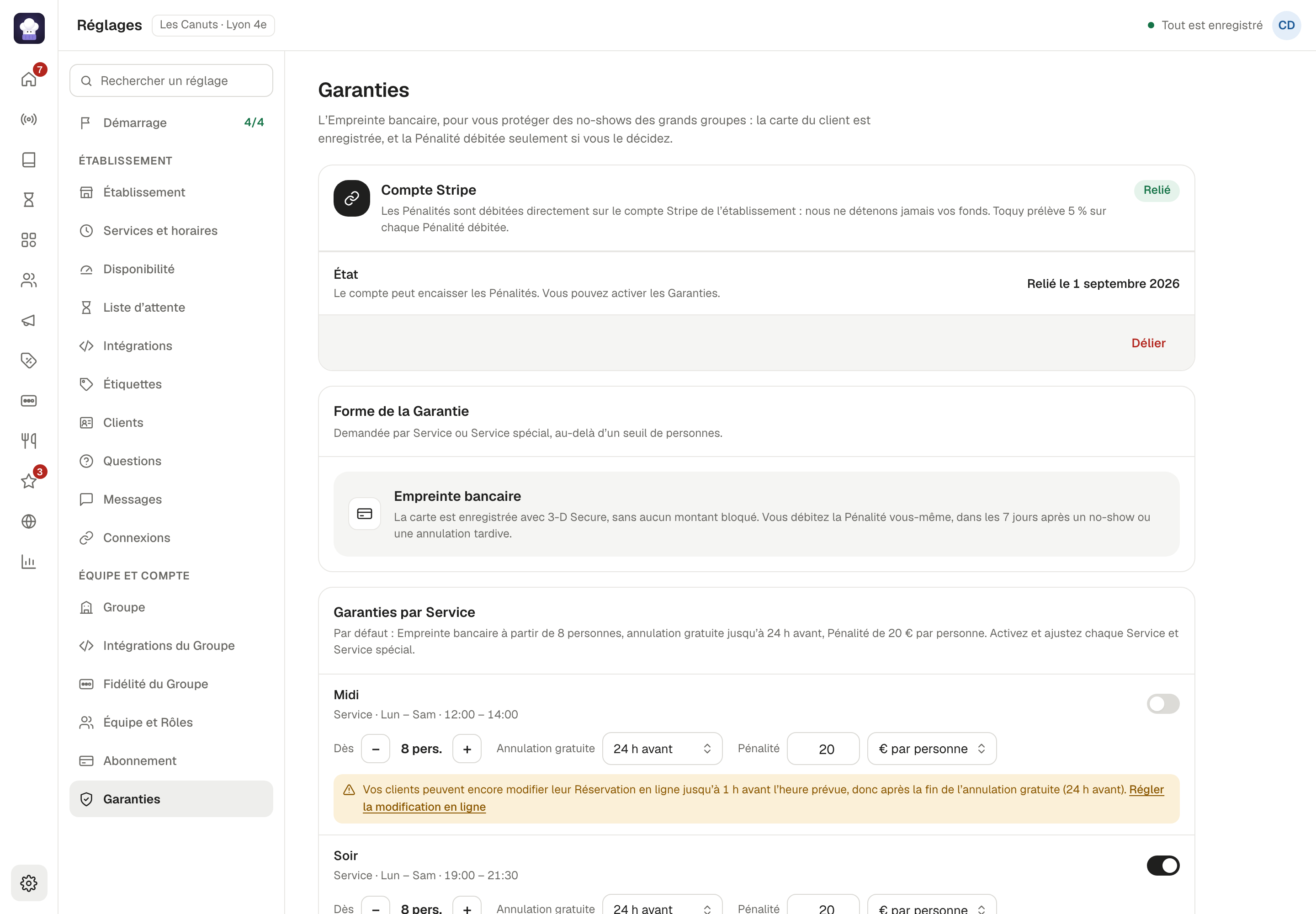Open Intégrations settings page

[x=171, y=346]
